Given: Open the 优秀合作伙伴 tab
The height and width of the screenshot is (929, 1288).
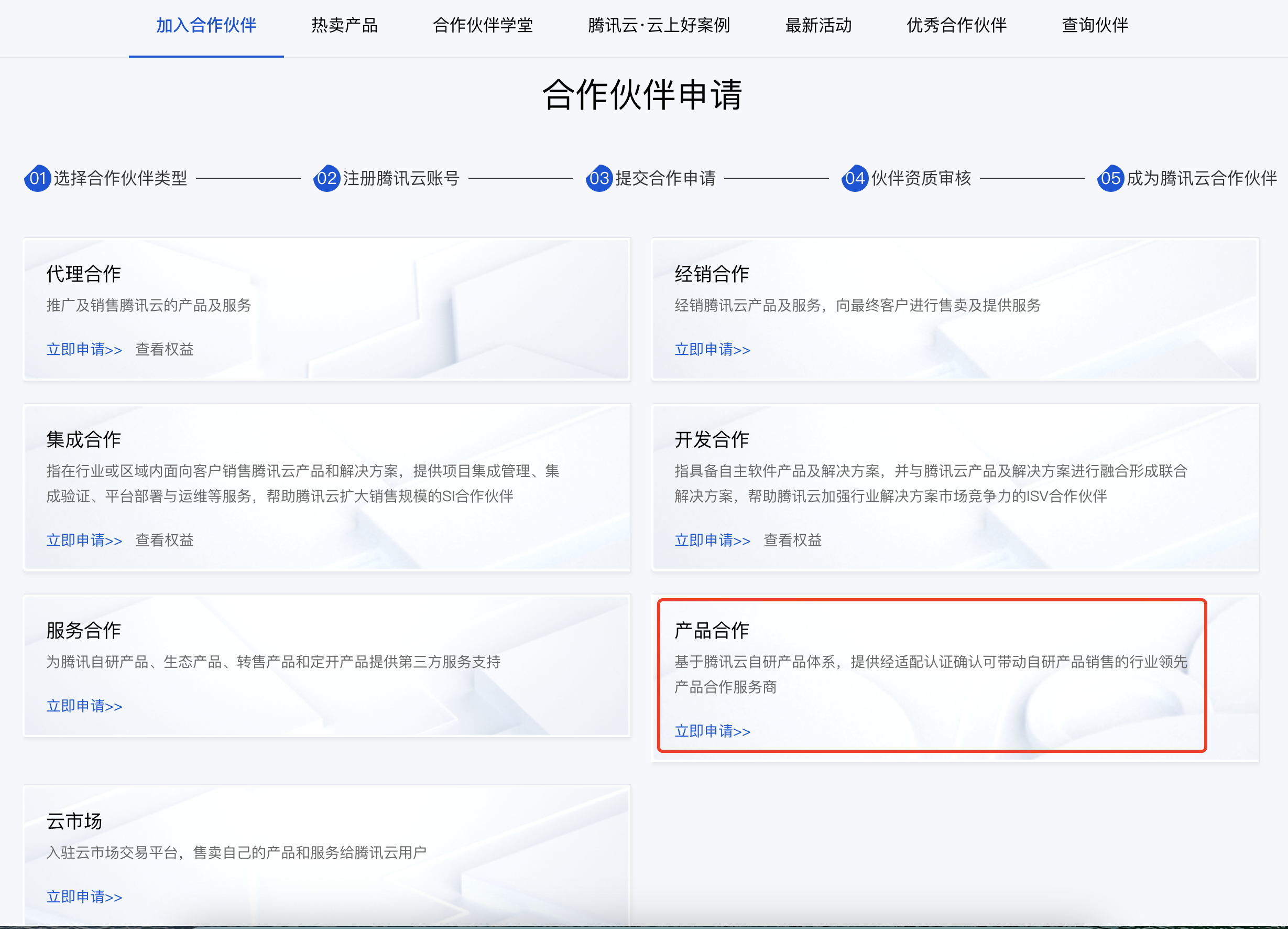Looking at the screenshot, I should 956,26.
